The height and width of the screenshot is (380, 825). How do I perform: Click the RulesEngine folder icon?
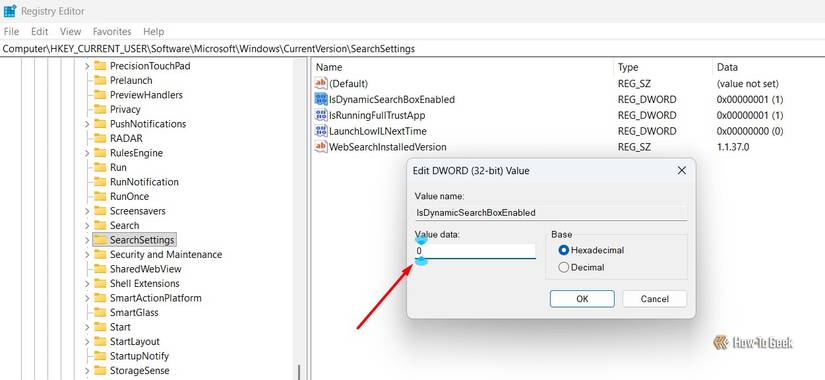pos(100,153)
